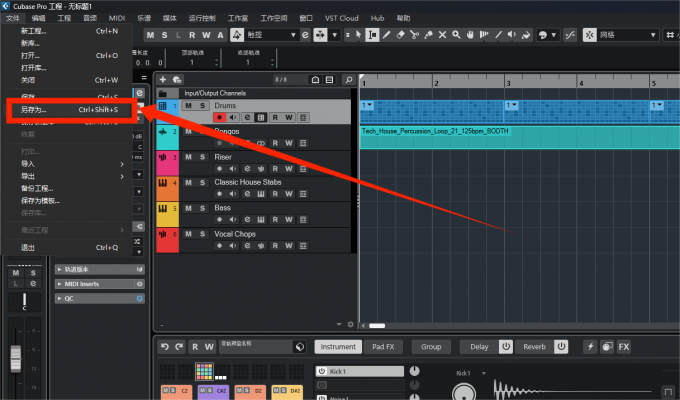680x400 pixels.
Task: Select the Line tool
Action: (498, 35)
